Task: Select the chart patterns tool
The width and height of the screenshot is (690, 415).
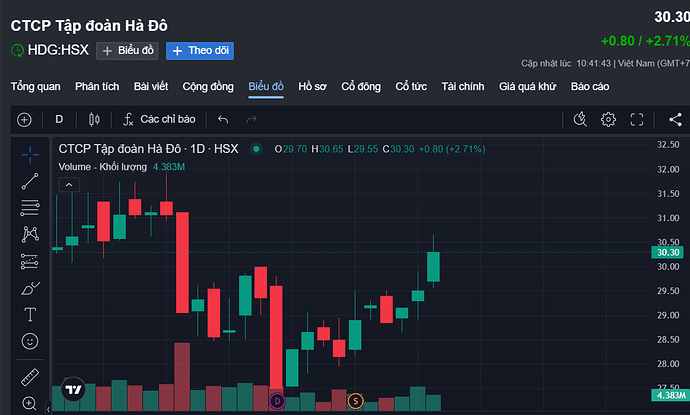Action: coord(31,235)
